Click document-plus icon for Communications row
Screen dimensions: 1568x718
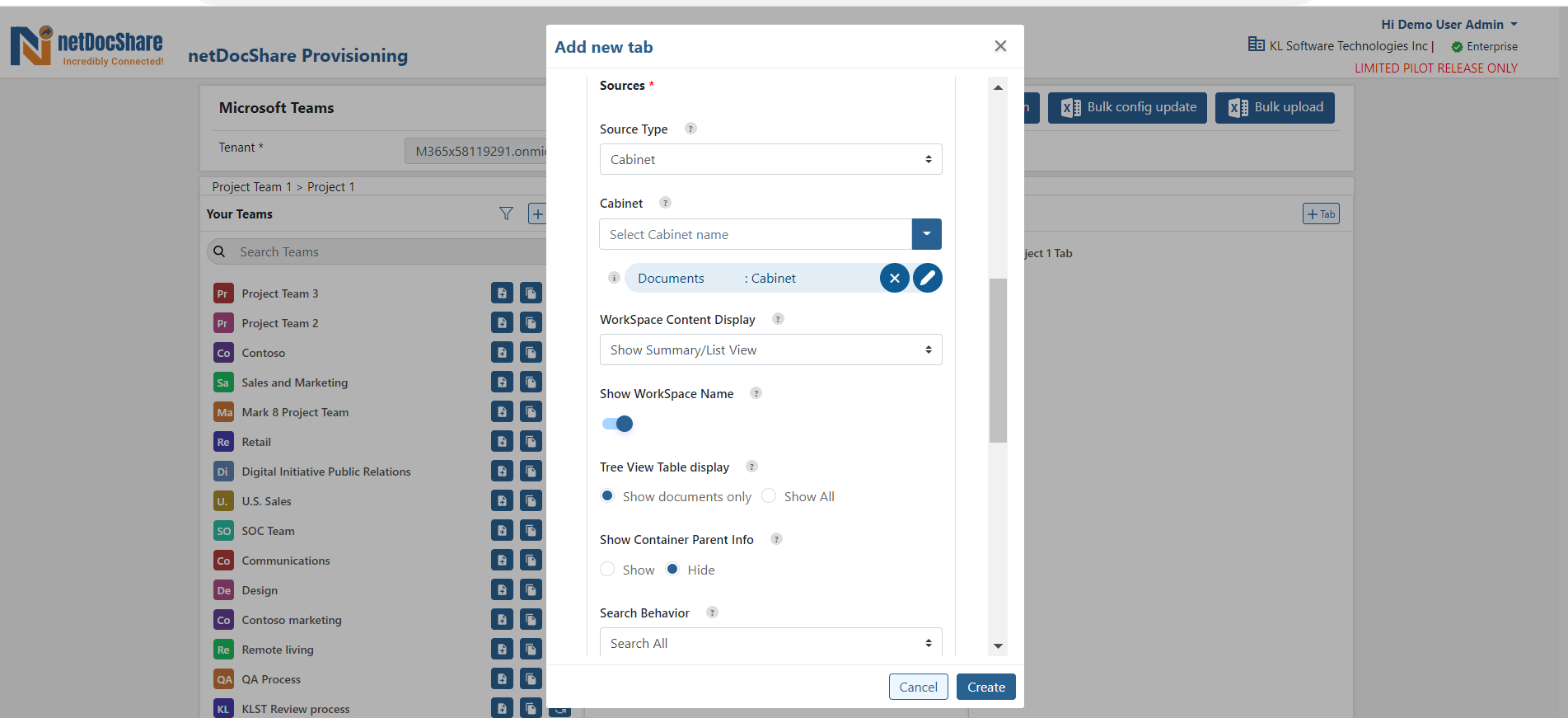pos(502,560)
